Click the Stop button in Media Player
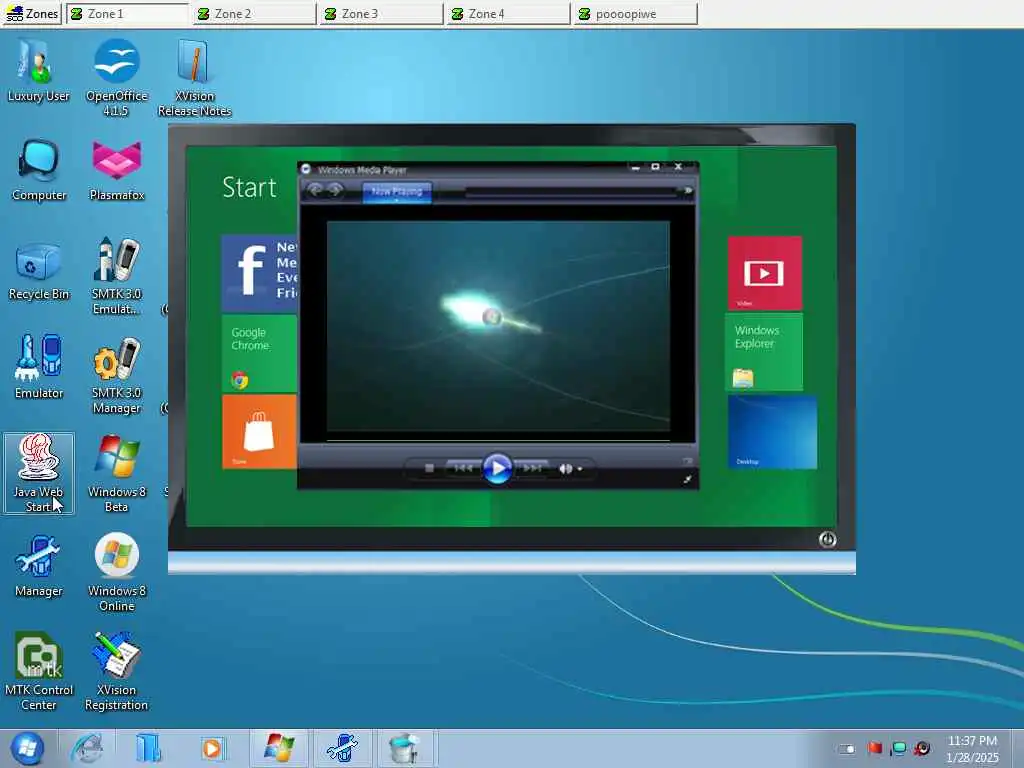 pos(429,468)
